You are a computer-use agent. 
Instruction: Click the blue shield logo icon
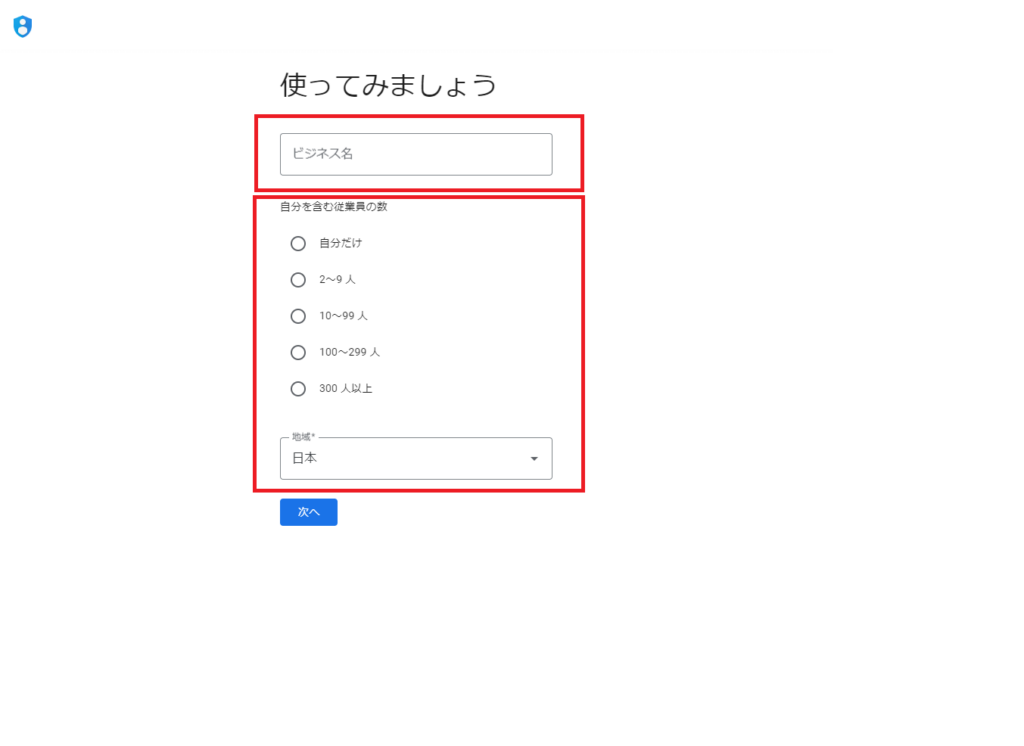coord(22,27)
